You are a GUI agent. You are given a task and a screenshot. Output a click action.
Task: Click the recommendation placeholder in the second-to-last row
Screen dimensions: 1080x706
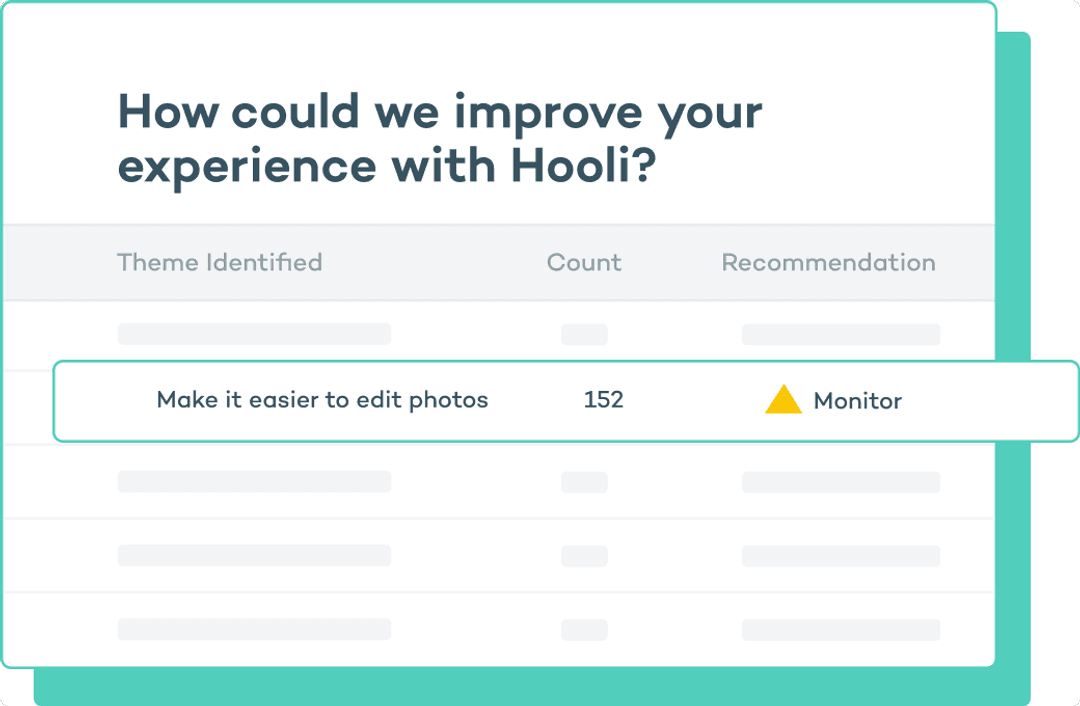[x=841, y=556]
